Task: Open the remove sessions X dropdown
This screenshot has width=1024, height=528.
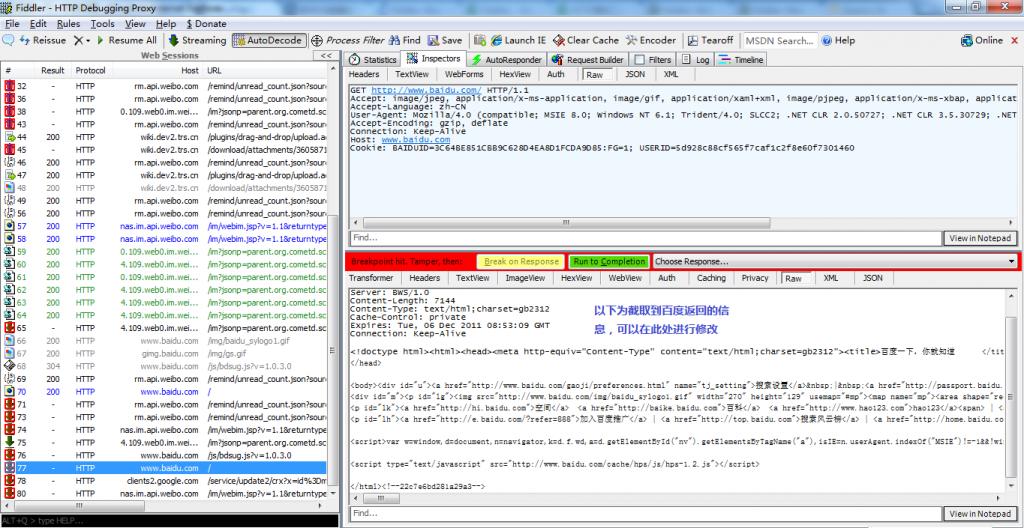Action: [82, 41]
